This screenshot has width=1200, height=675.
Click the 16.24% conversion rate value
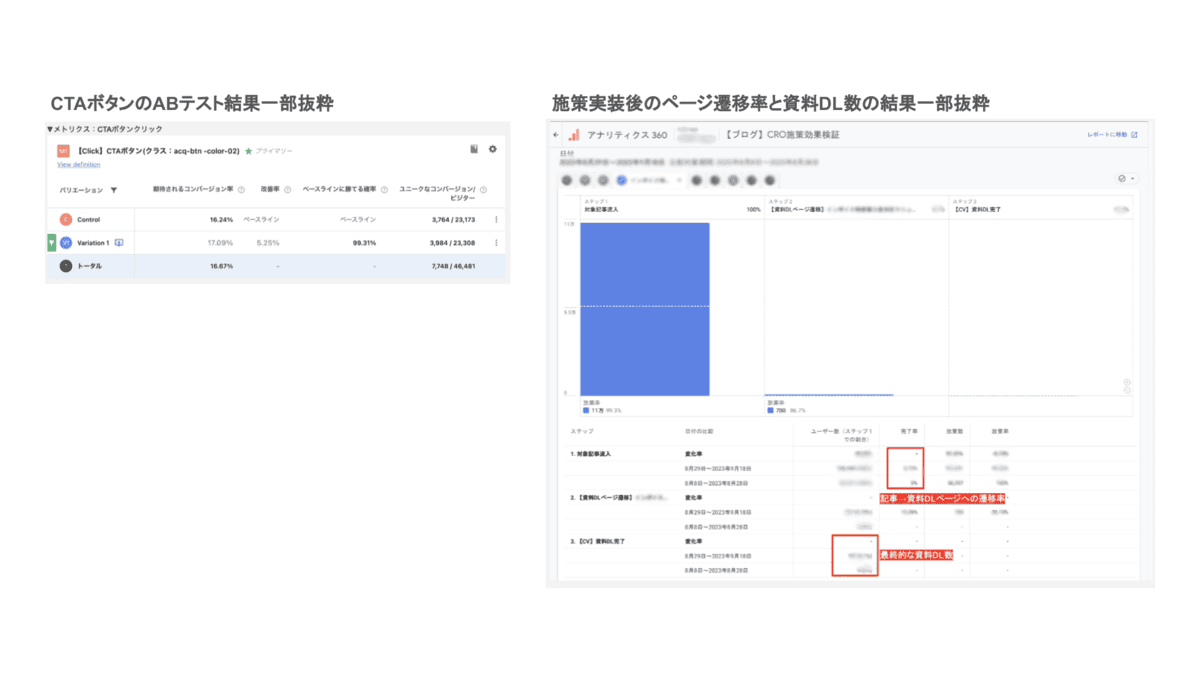pyautogui.click(x=221, y=219)
